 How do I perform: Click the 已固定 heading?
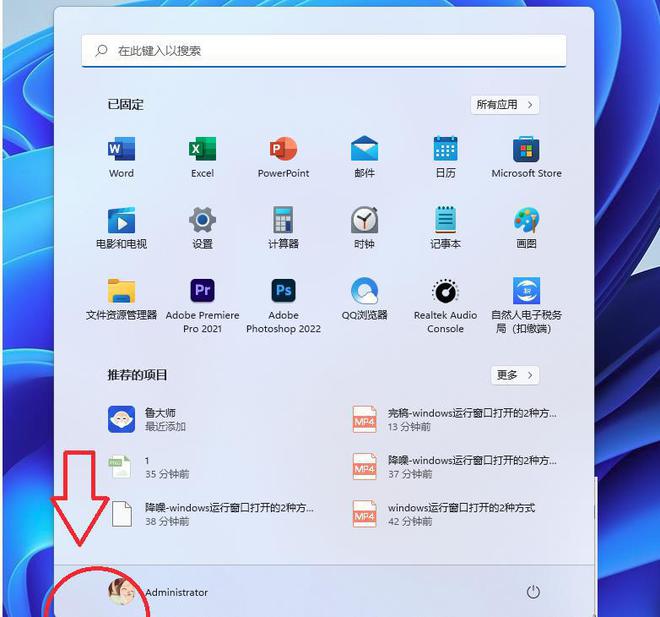[125, 104]
